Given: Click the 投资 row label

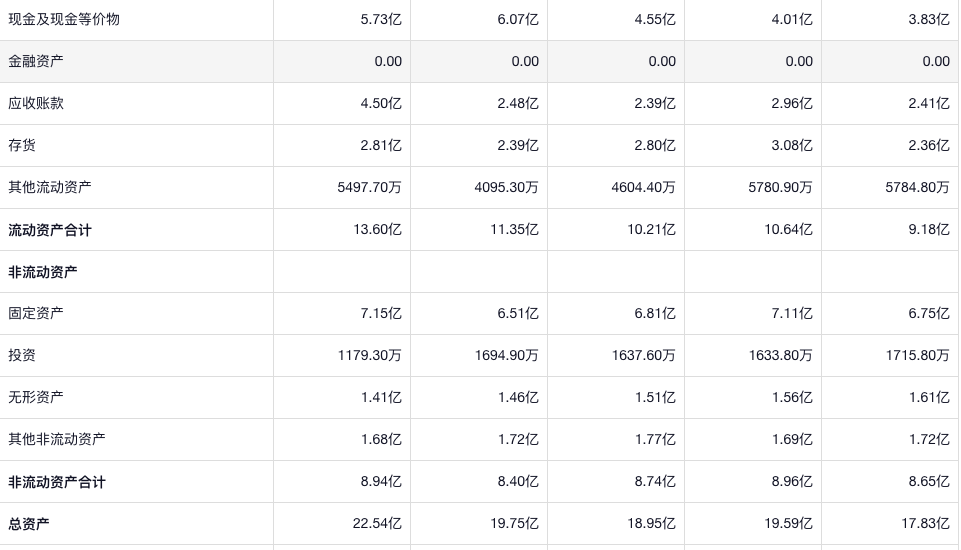Looking at the screenshot, I should tap(22, 355).
